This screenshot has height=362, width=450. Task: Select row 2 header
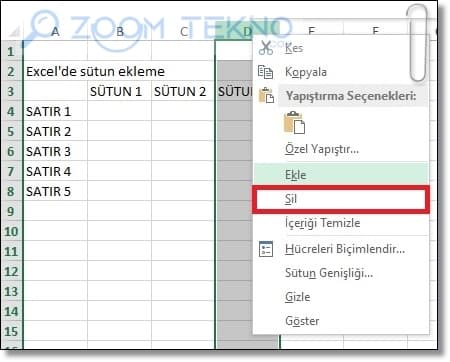(x=11, y=71)
